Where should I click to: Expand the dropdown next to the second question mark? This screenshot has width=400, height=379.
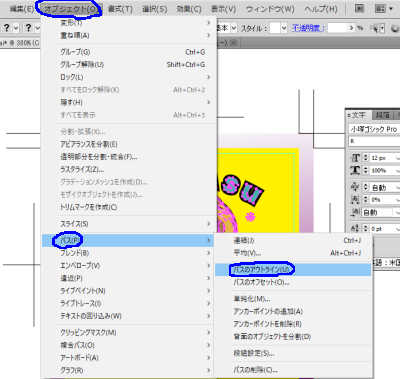pyautogui.click(x=37, y=28)
